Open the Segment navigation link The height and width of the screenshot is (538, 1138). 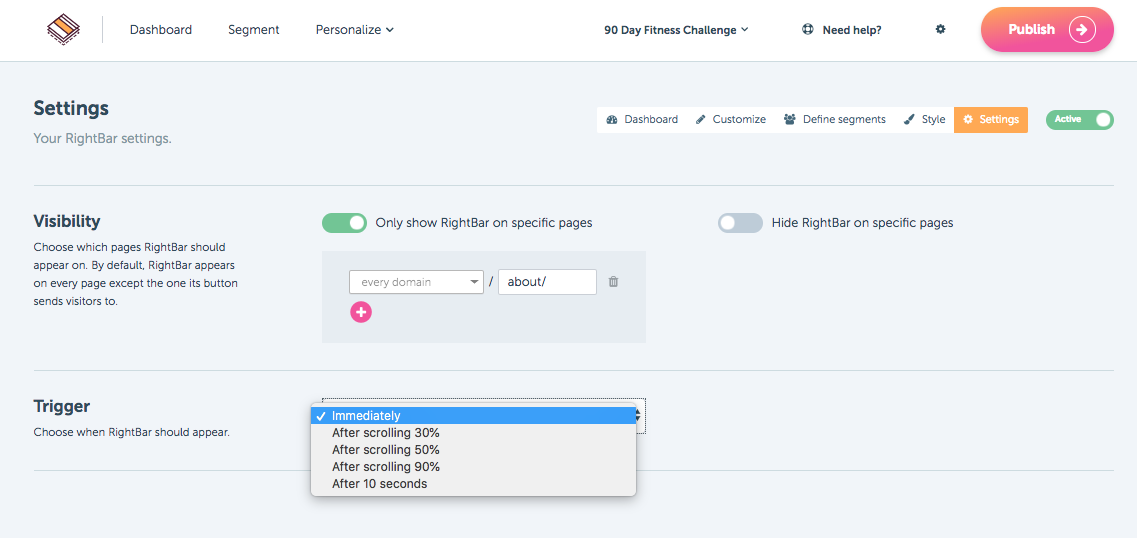coord(253,30)
